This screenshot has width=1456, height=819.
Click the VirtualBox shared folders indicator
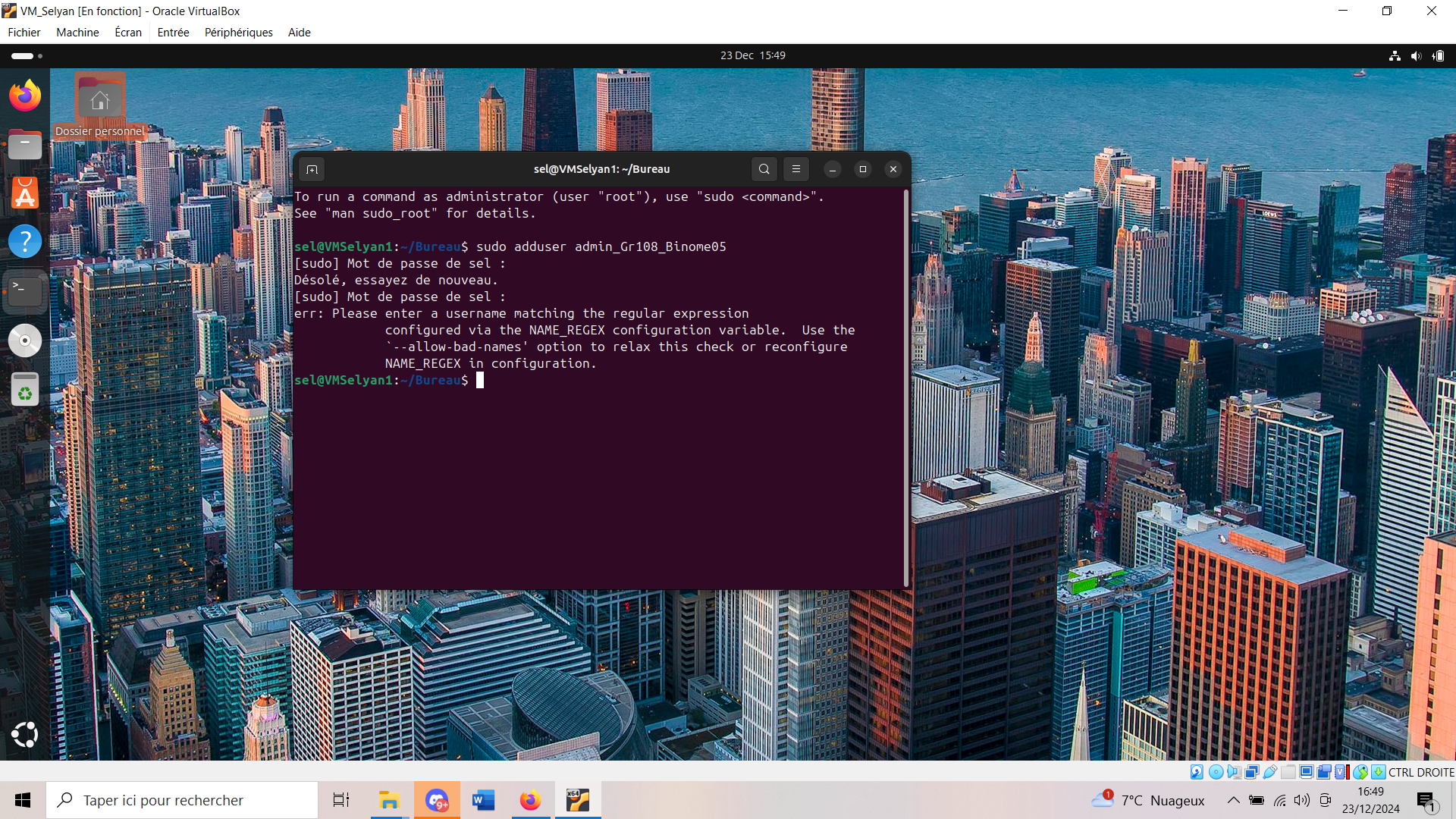pyautogui.click(x=1288, y=772)
